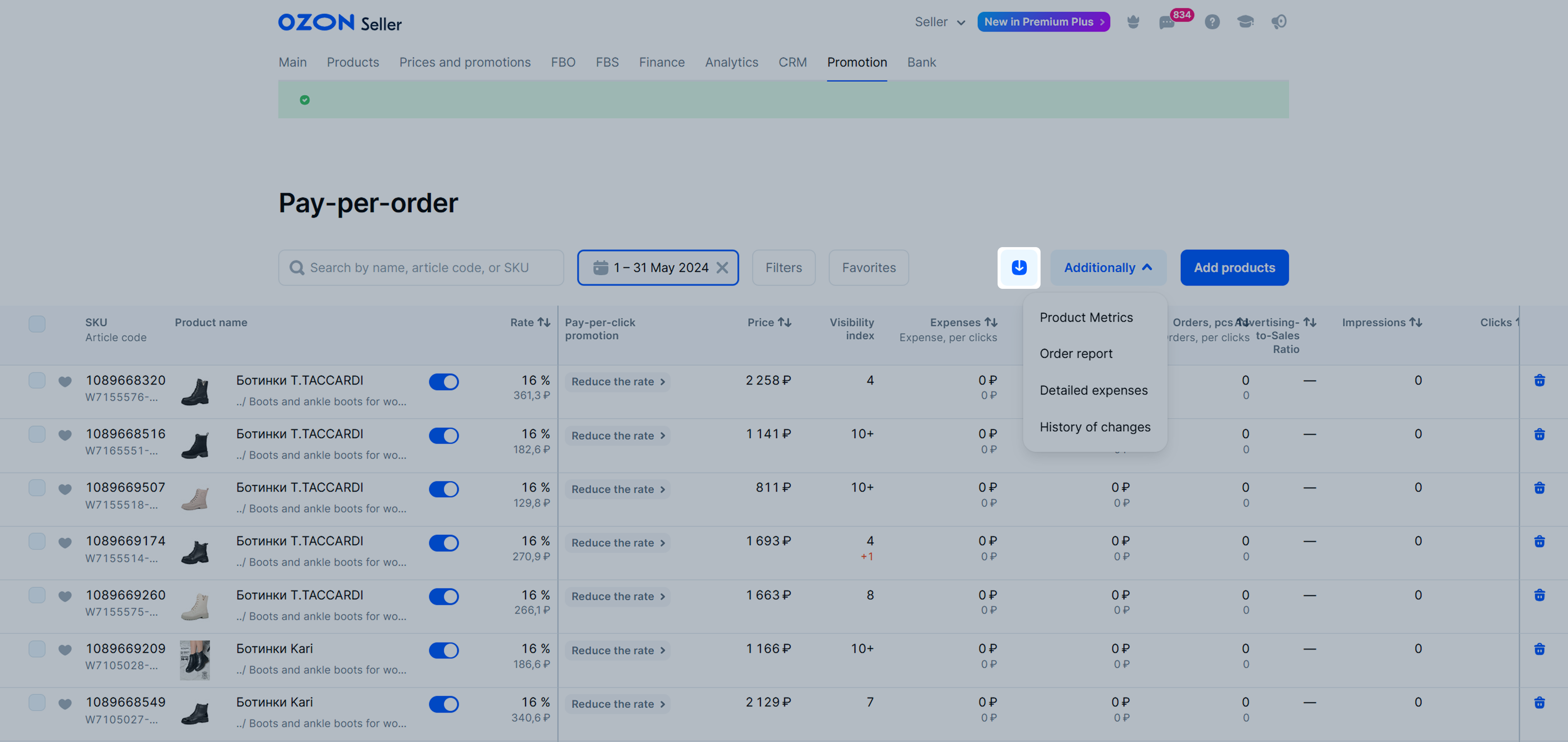Click the crown premium icon in header

1133,22
